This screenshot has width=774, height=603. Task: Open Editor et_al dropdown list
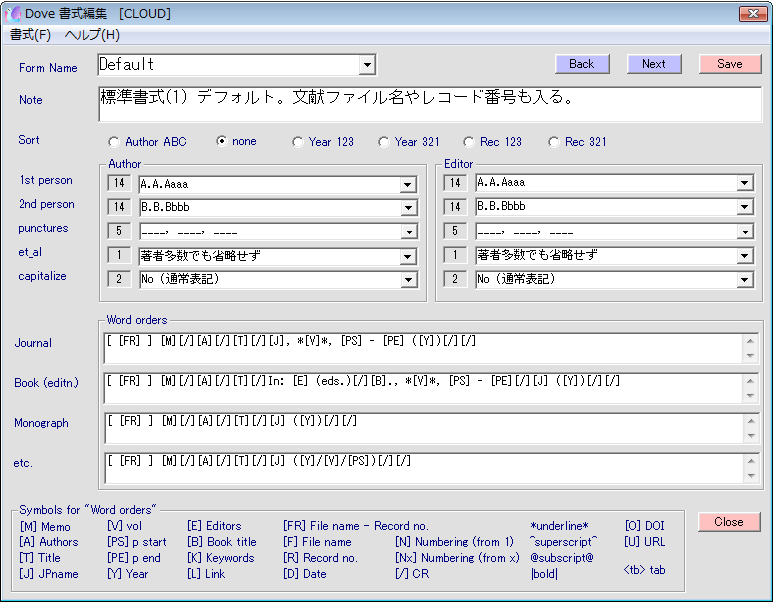tap(744, 256)
